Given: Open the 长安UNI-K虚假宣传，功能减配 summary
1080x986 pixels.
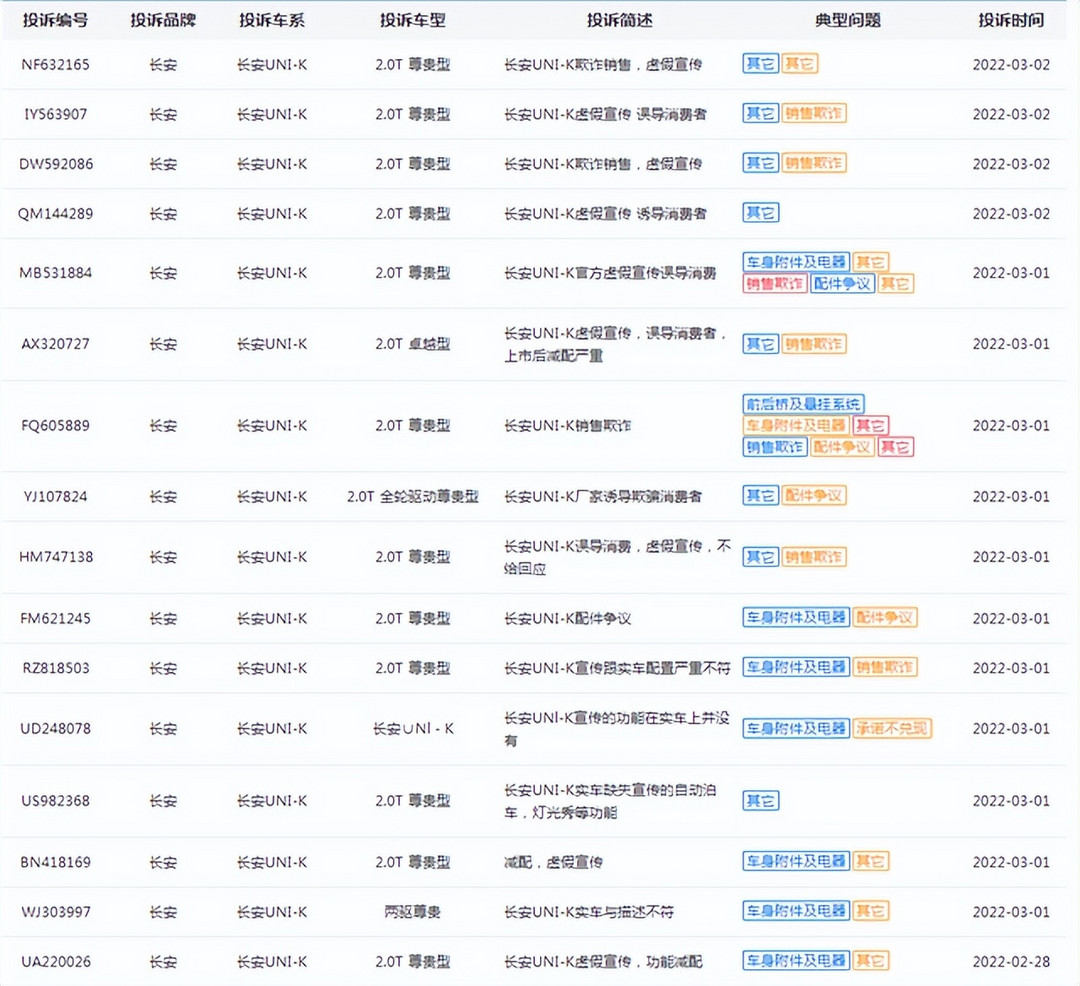Looking at the screenshot, I should [603, 961].
